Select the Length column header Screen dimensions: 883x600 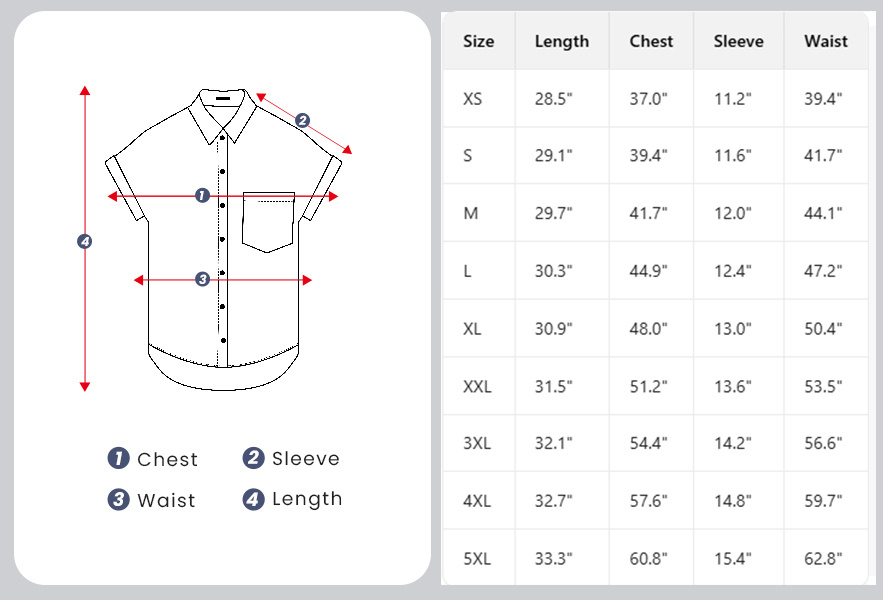point(562,42)
